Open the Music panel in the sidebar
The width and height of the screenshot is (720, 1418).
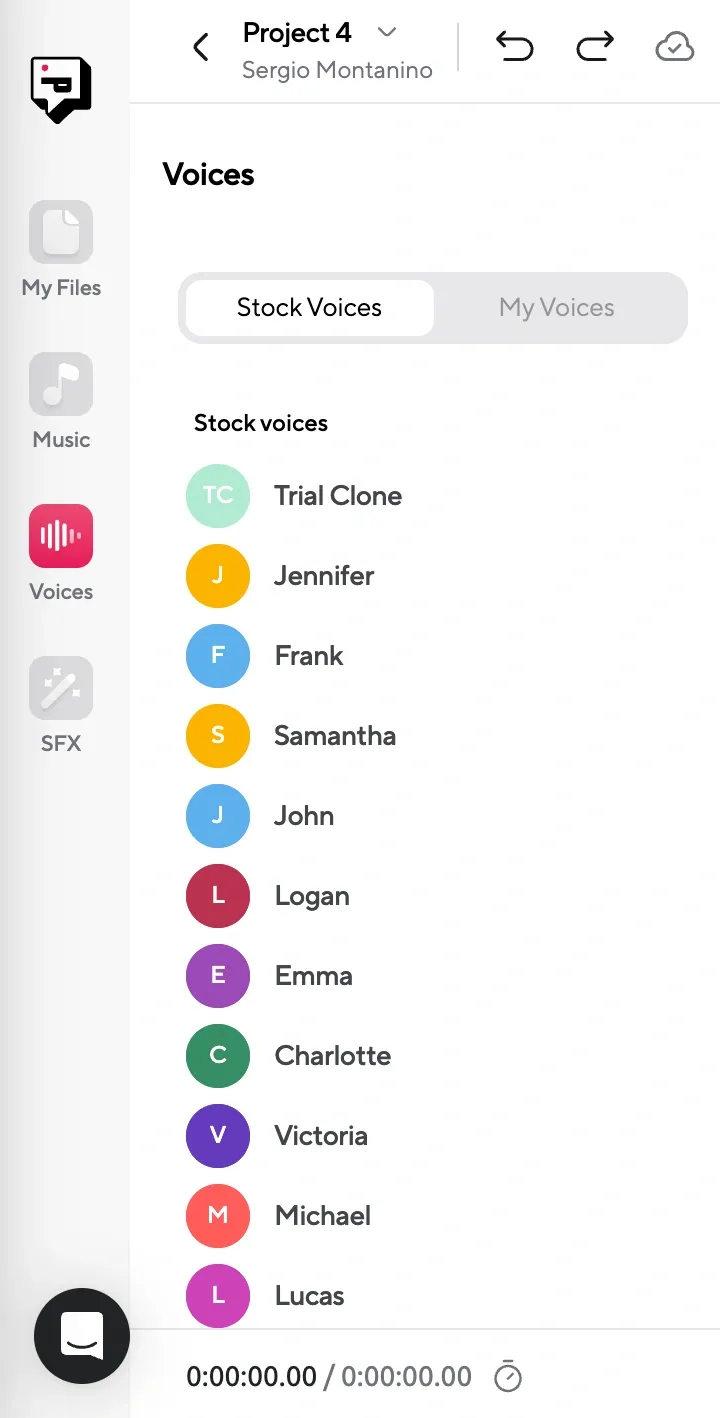click(x=60, y=400)
